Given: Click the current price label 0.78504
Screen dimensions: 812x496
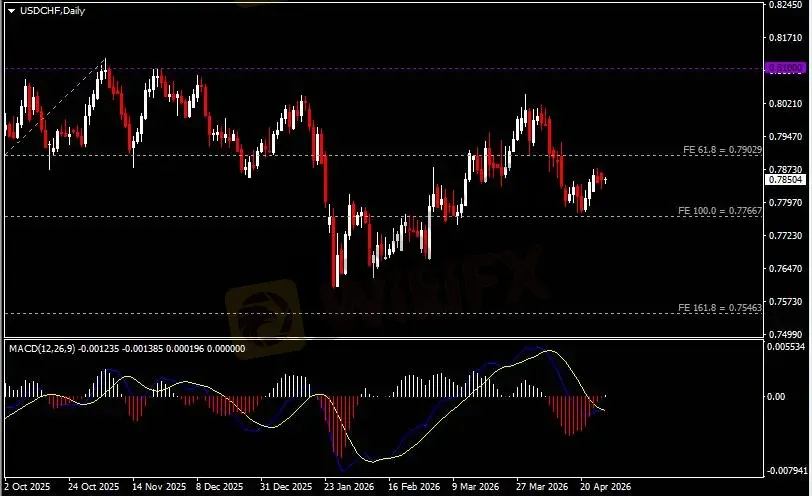Looking at the screenshot, I should click(x=786, y=180).
